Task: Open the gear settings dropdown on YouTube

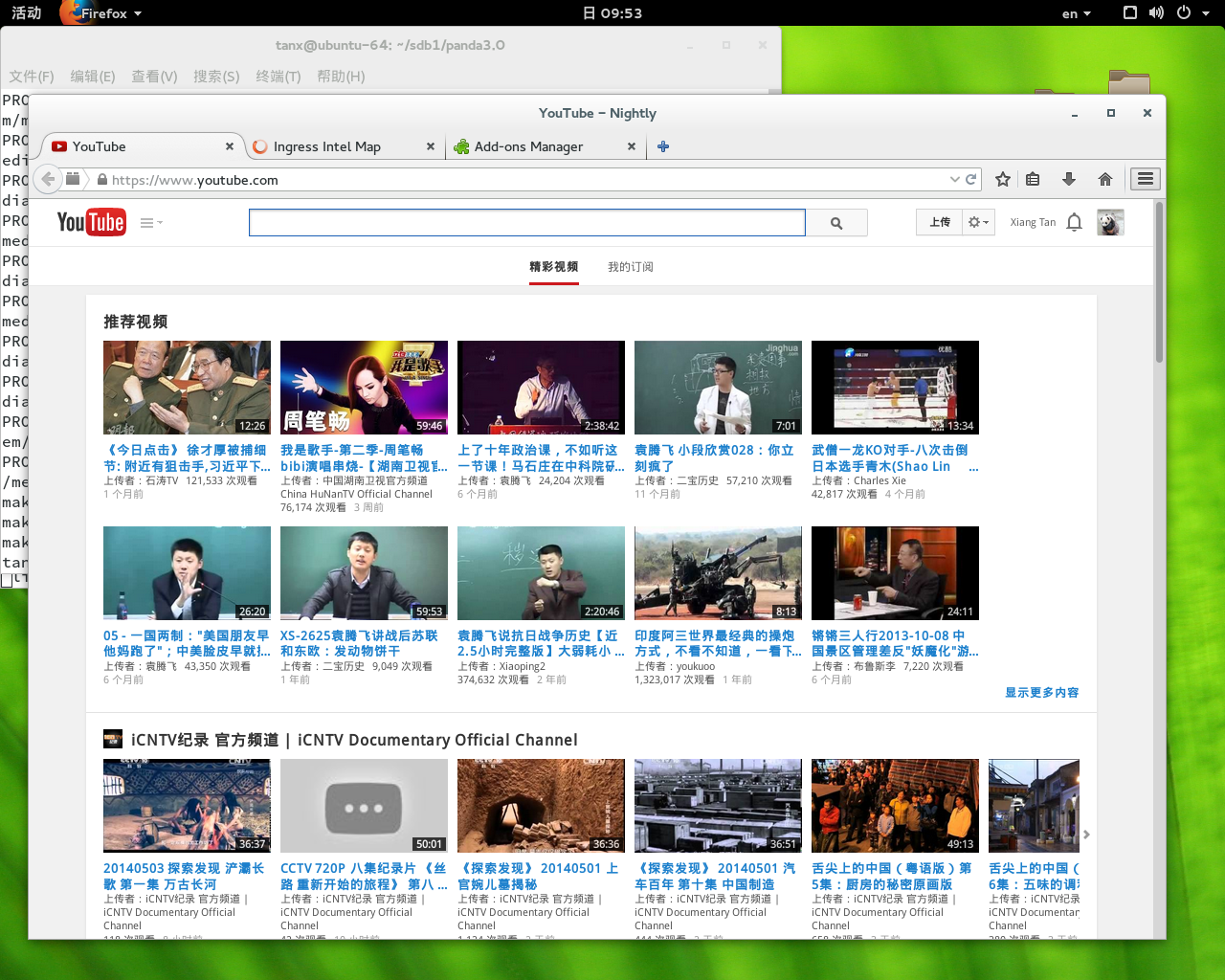Action: point(979,222)
